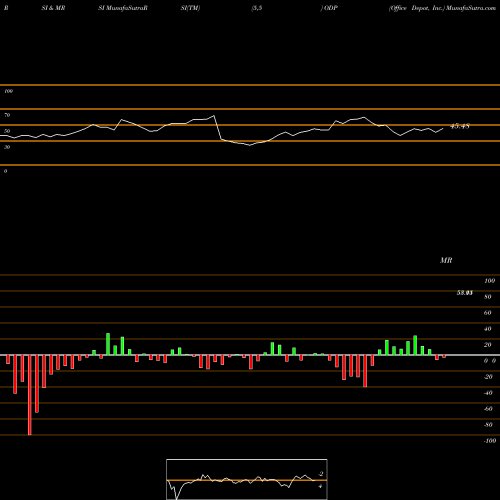500x500 pixels.
Task: Click the 0 label on left RSI axis
Action: point(5,171)
